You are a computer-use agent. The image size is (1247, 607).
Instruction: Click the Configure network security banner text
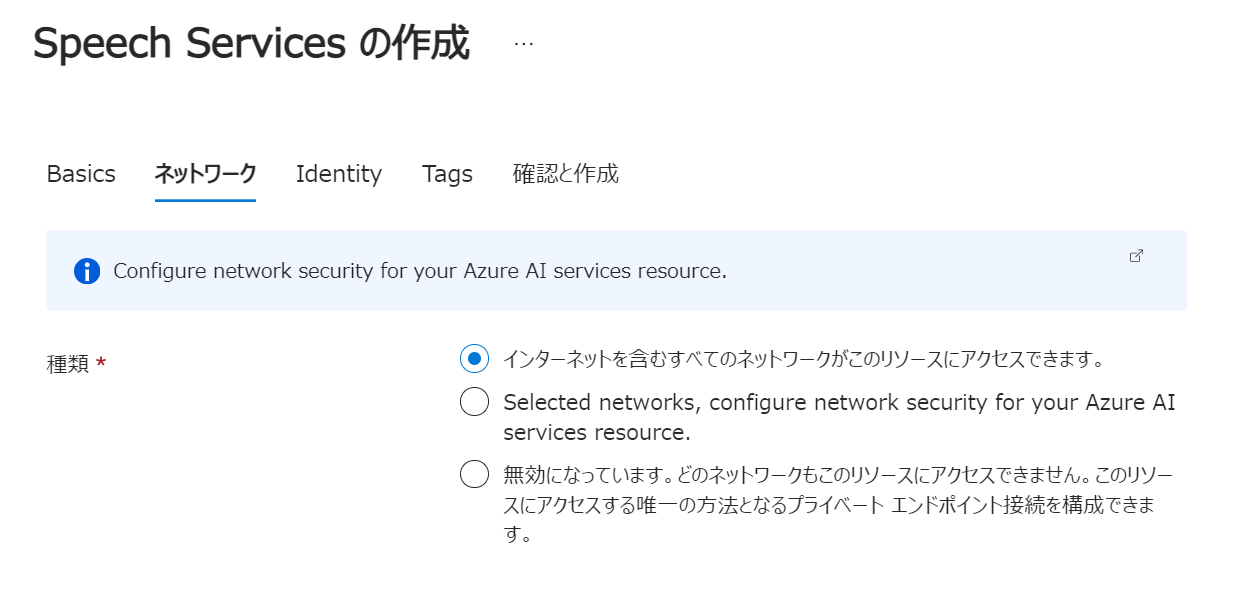tap(419, 271)
